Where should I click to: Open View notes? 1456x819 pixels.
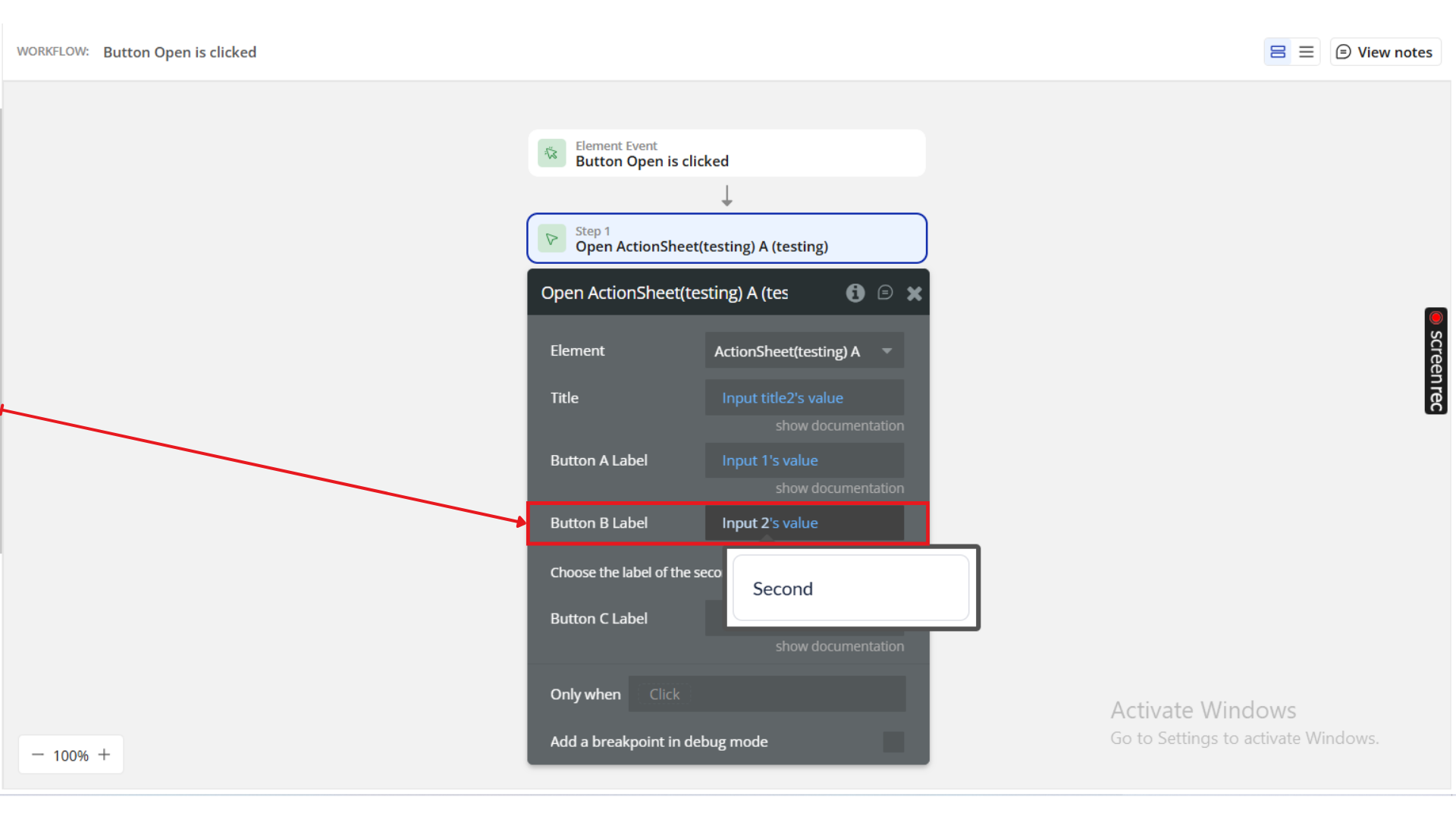(1385, 52)
